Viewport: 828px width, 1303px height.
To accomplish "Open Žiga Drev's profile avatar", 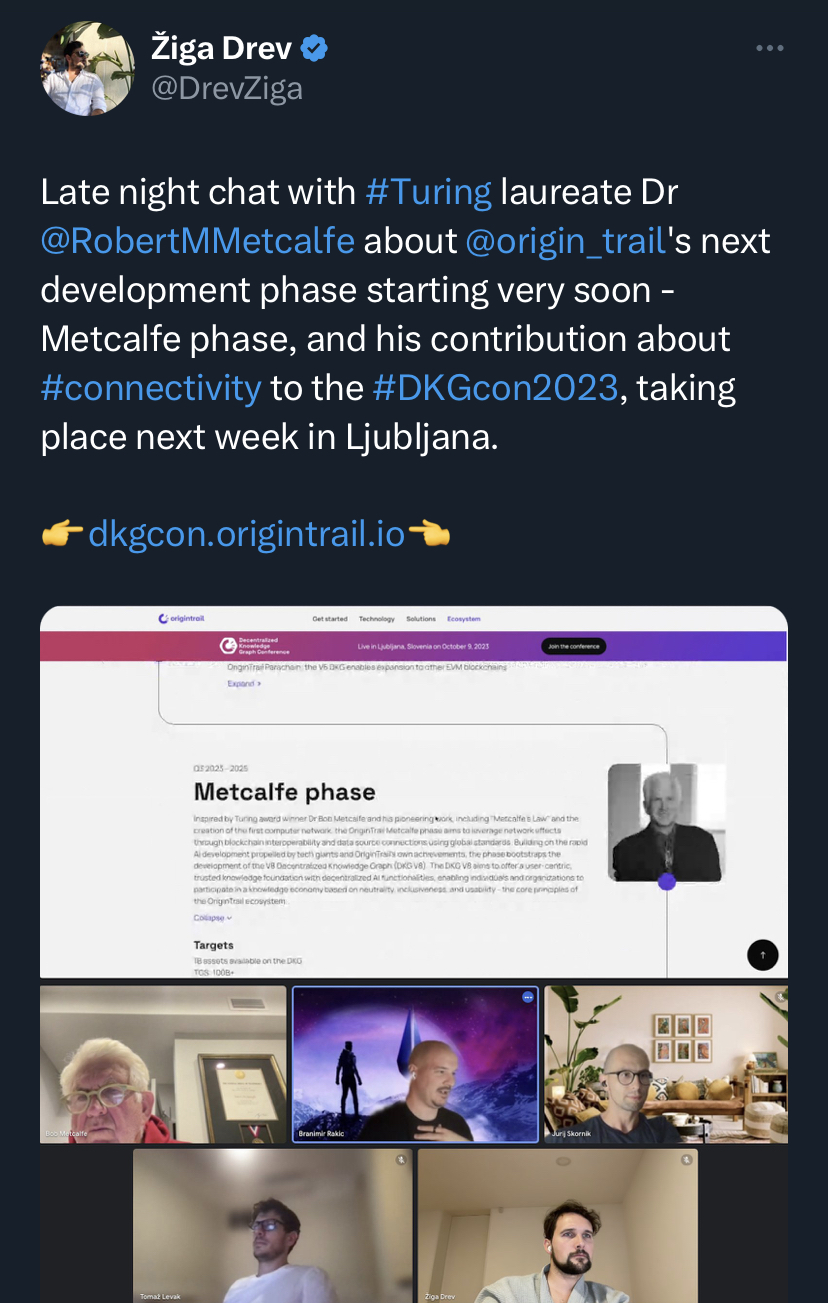I will click(x=88, y=68).
